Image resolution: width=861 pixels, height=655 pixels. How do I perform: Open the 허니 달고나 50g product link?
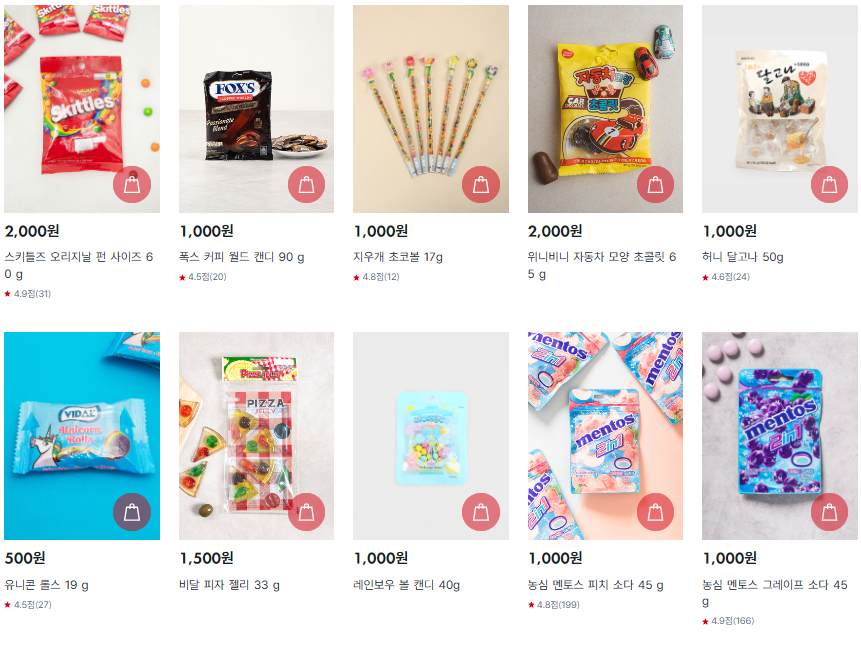(x=742, y=257)
